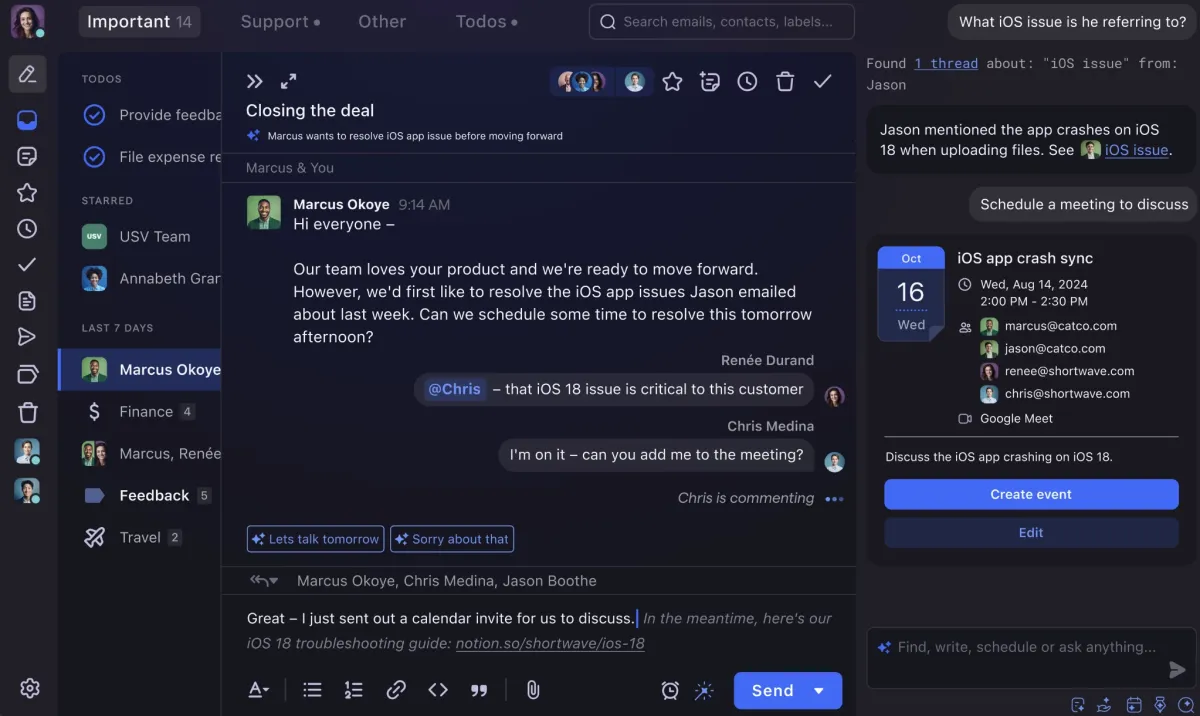Viewport: 1200px width, 716px height.
Task: Insert block quote in reply
Action: click(479, 690)
